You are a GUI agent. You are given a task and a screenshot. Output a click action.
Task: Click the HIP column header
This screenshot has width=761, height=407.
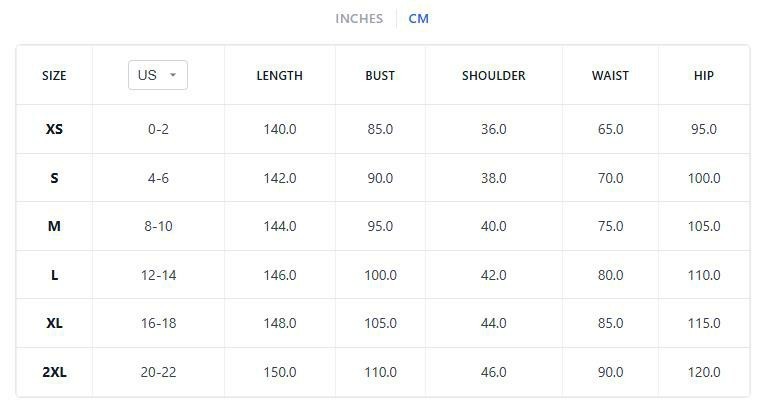coord(704,76)
